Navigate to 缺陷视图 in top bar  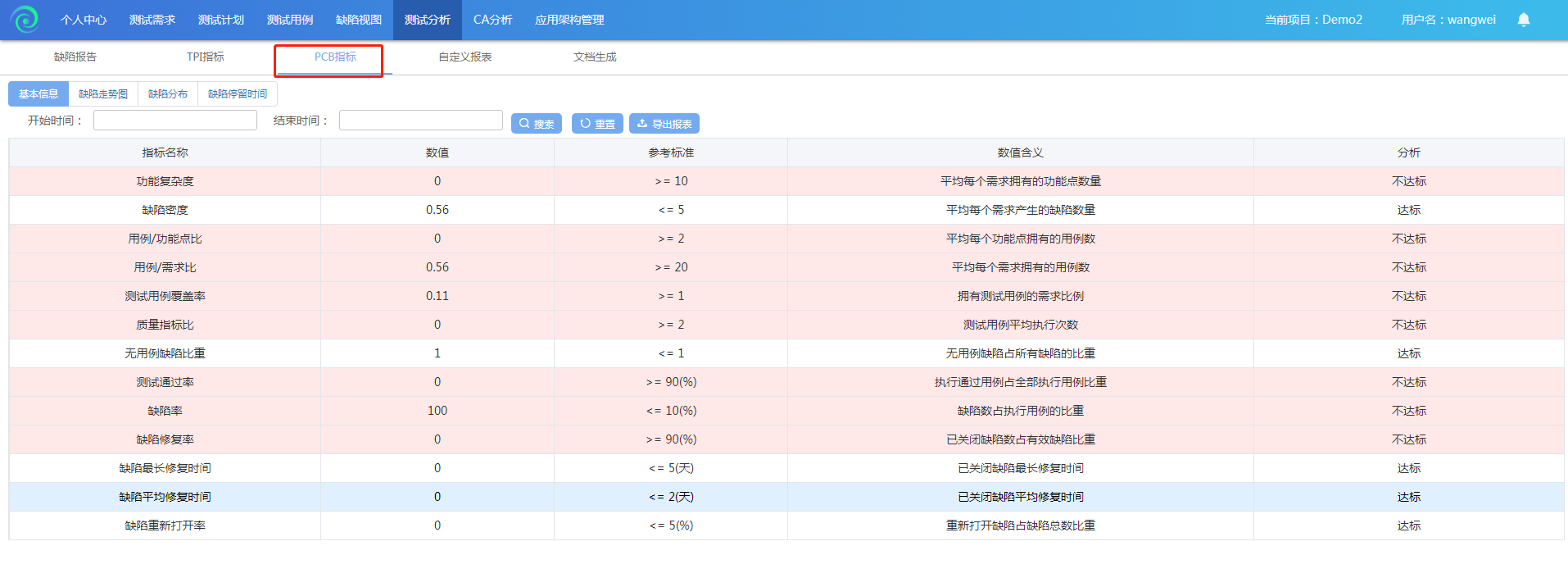point(359,20)
